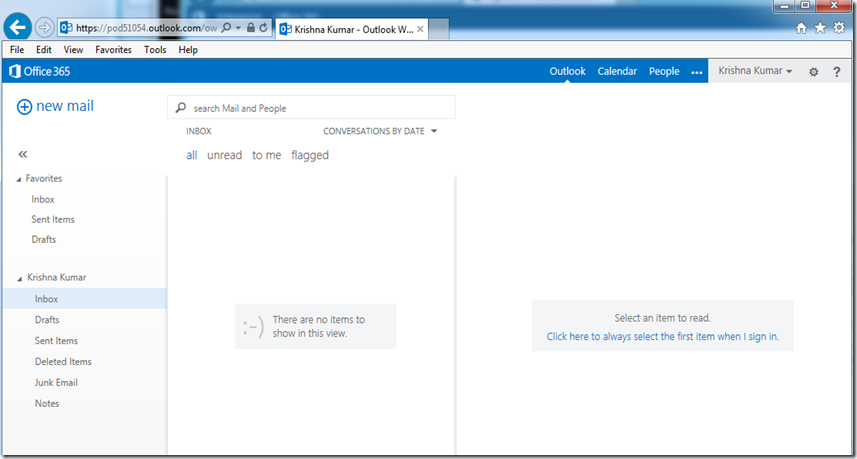Collapse the folder pane with double chevron

click(x=22, y=155)
